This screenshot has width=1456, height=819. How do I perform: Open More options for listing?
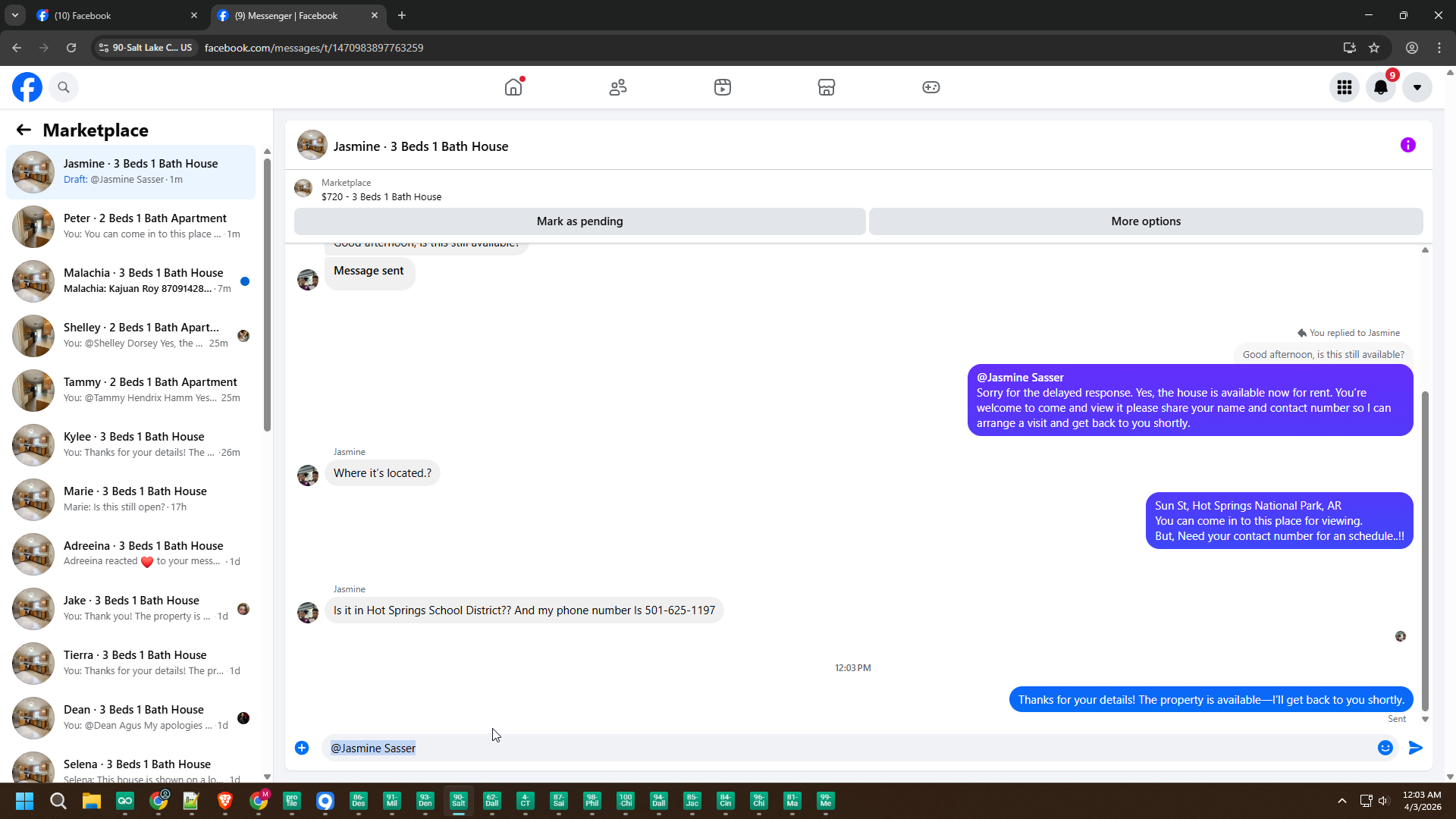tap(1146, 221)
